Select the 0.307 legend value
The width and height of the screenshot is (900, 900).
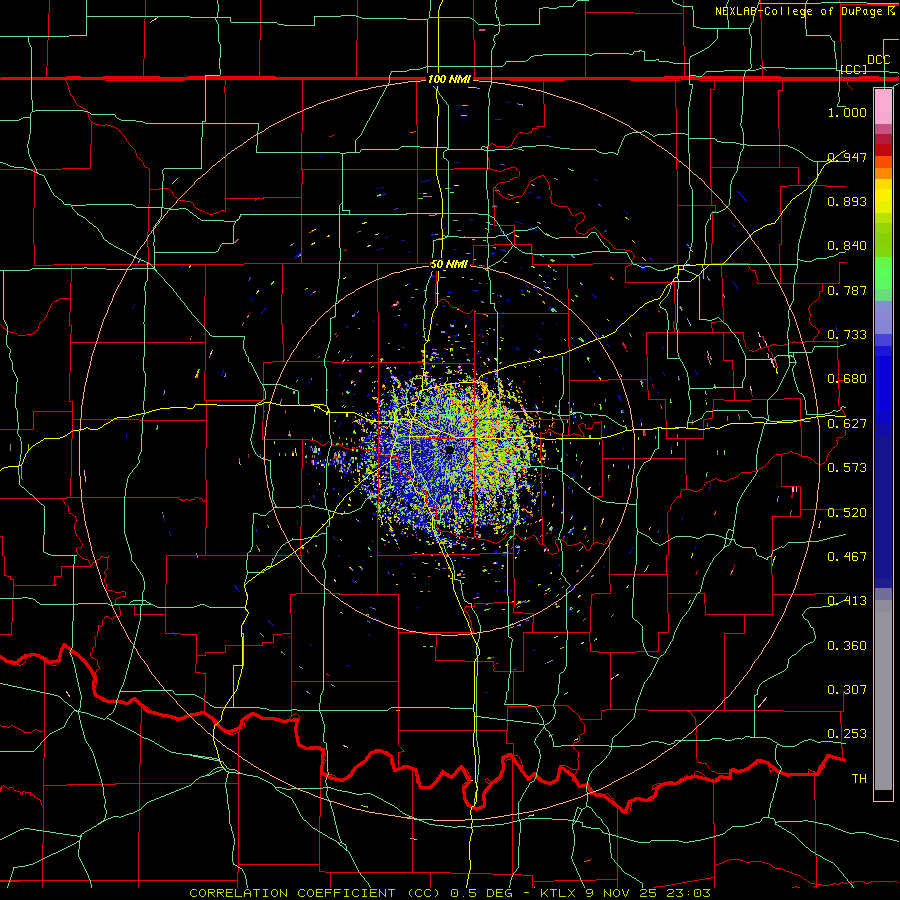coord(847,690)
